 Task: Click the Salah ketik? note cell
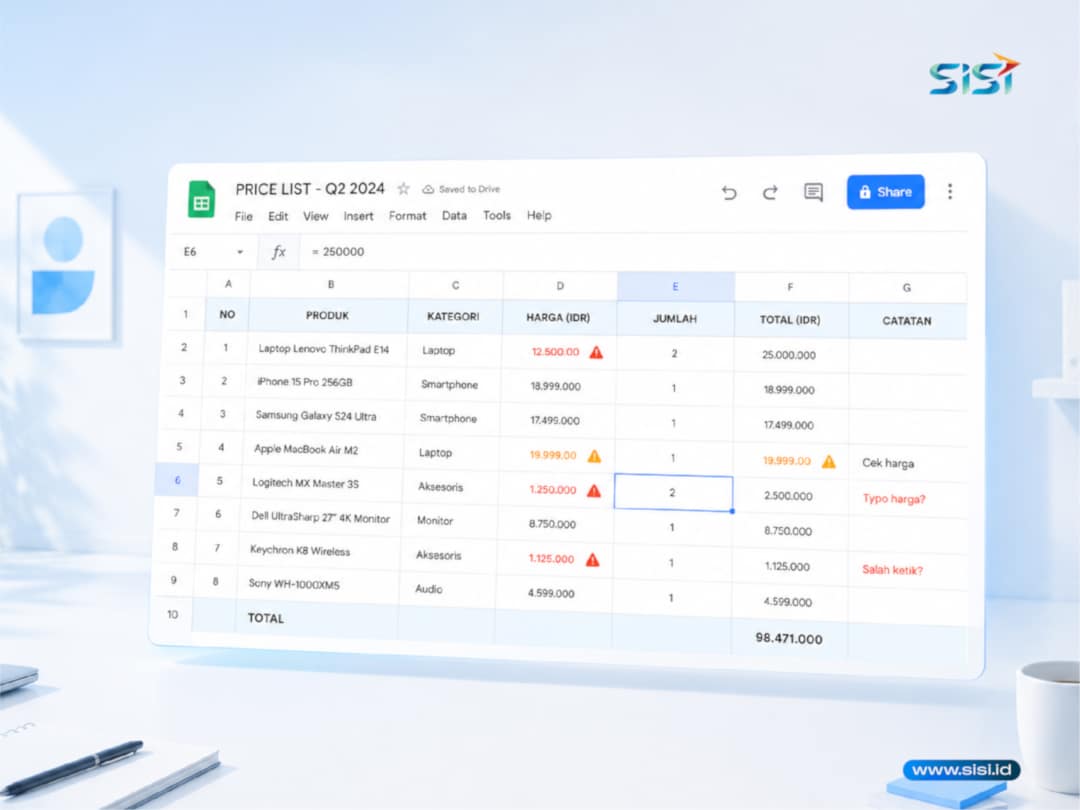coord(907,570)
